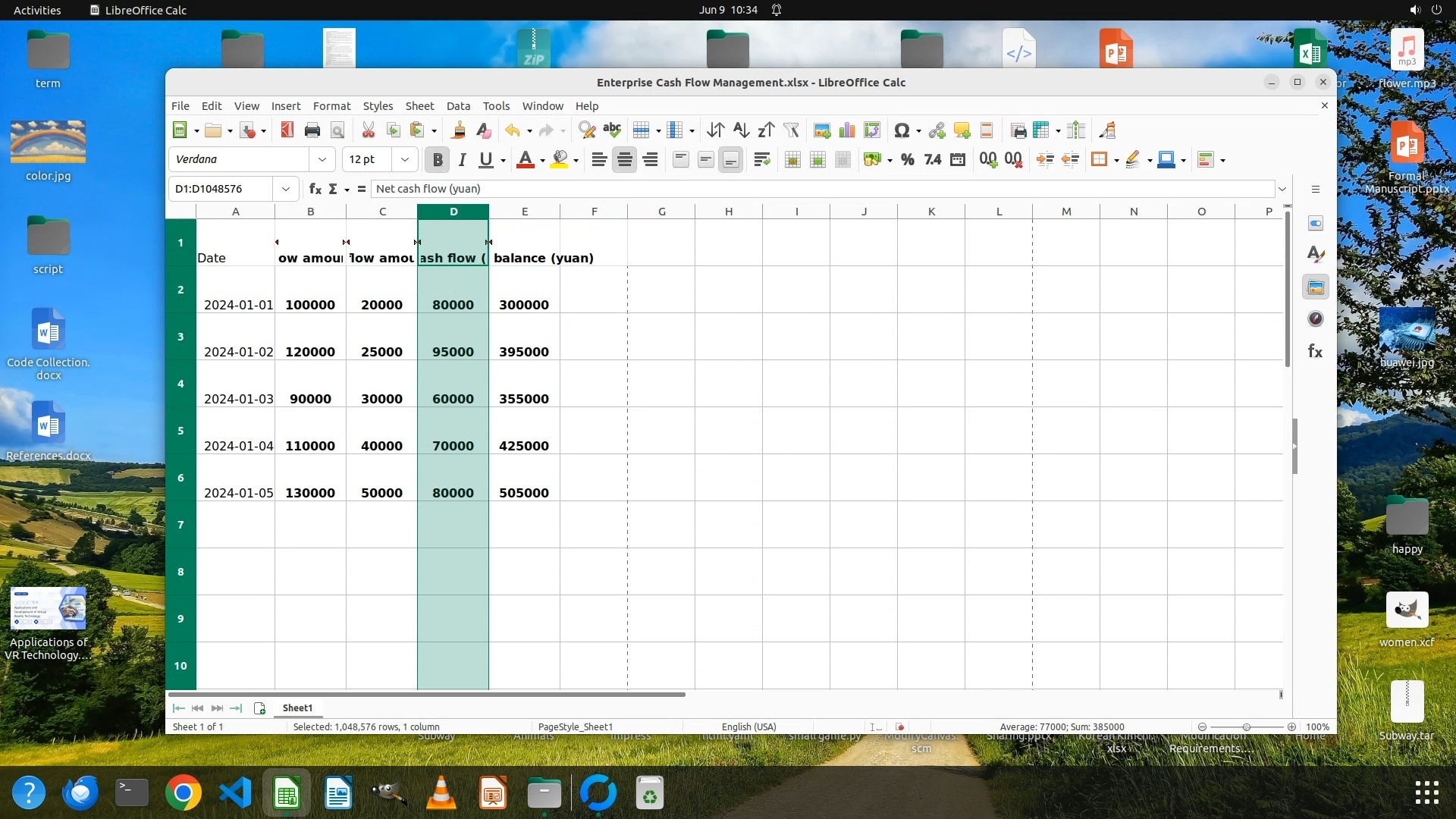This screenshot has width=1456, height=819.
Task: Toggle Italic formatting button
Action: point(462,159)
